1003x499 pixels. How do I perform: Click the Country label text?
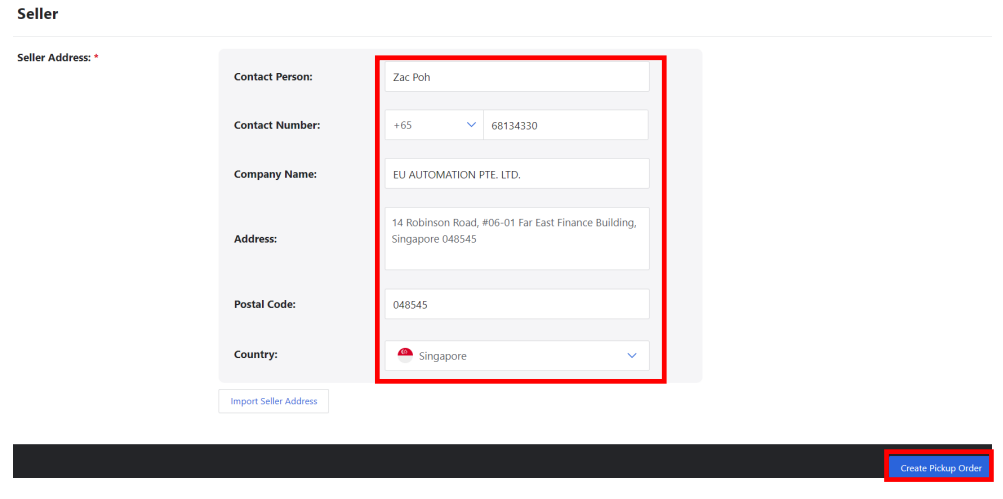pyautogui.click(x=256, y=354)
